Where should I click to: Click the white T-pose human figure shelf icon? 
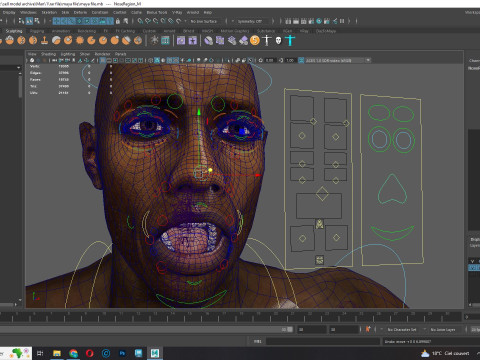(x=267, y=41)
